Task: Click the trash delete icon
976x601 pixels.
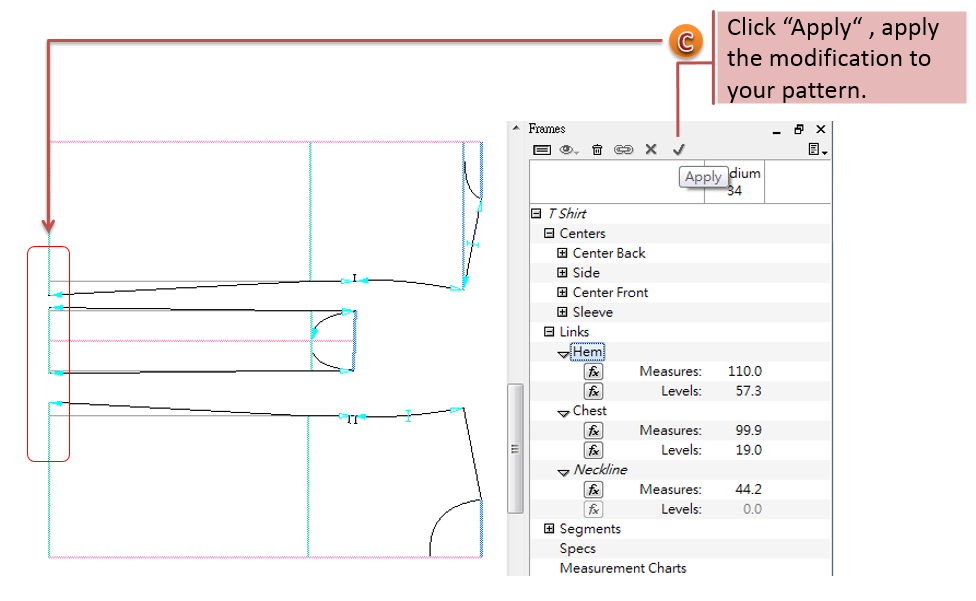Action: (x=597, y=149)
